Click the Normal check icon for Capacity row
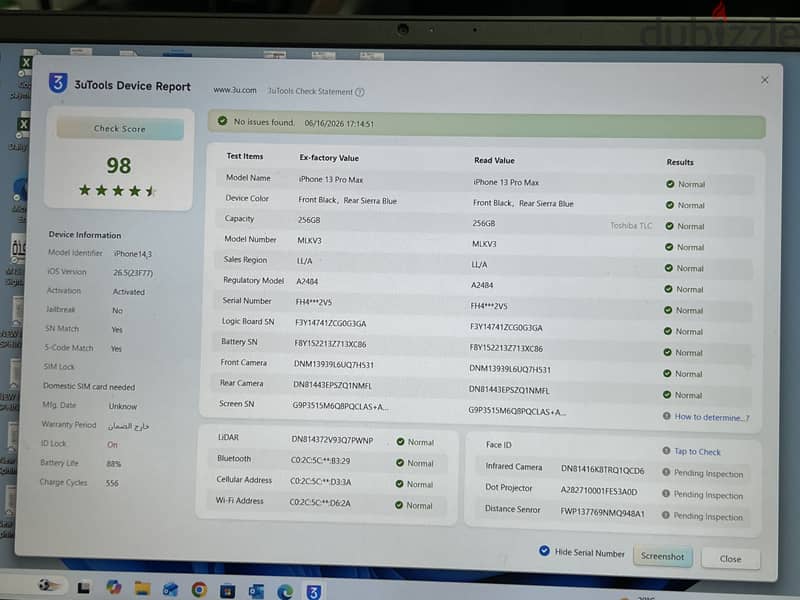The width and height of the screenshot is (800, 600). point(669,226)
